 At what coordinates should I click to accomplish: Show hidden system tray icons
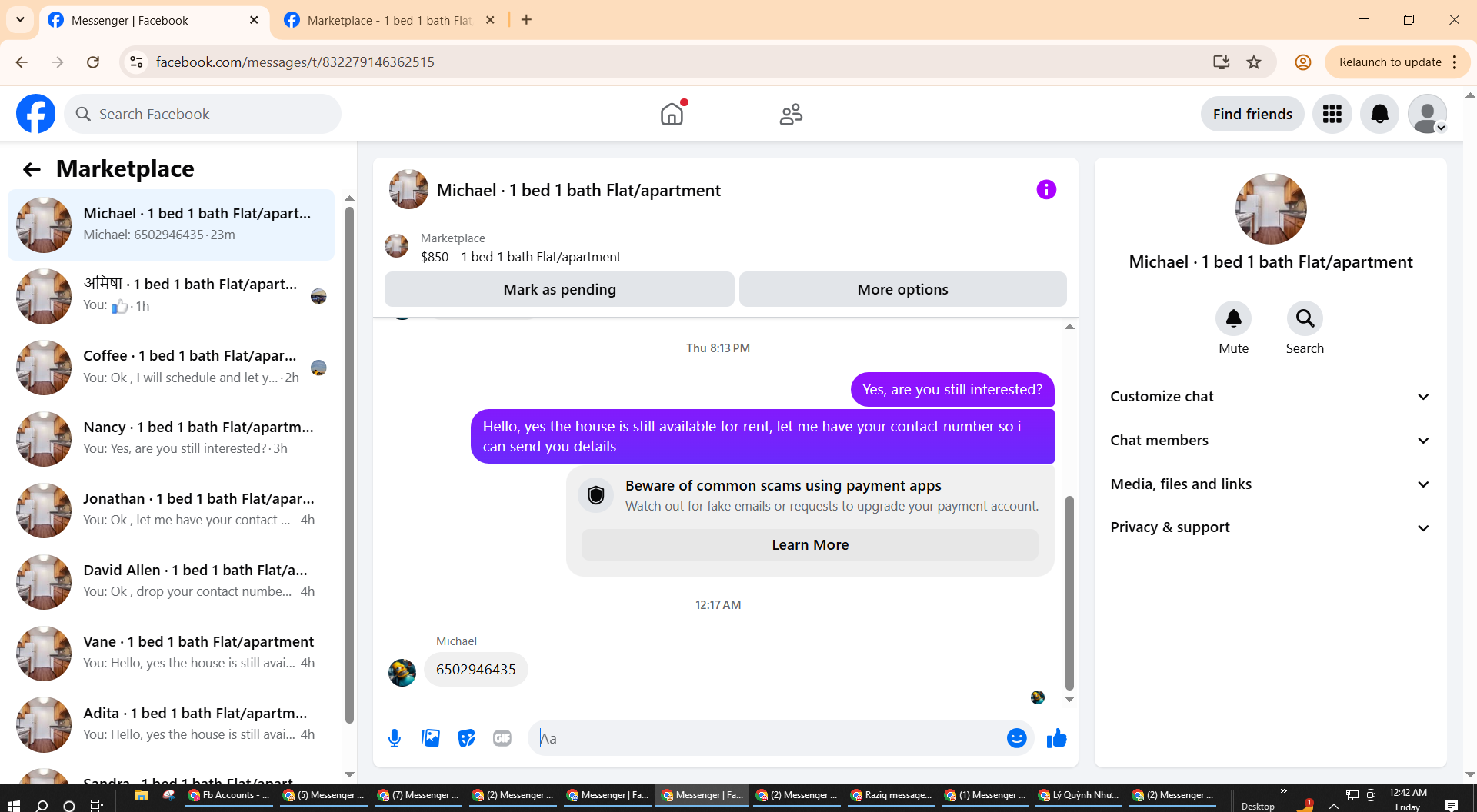coord(1334,805)
